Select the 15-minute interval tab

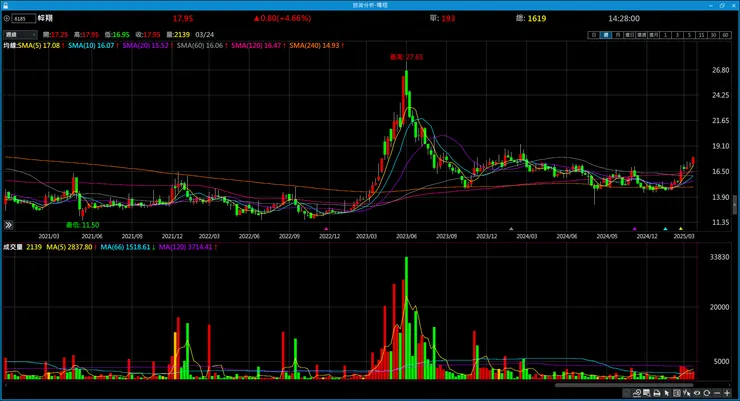(x=701, y=35)
